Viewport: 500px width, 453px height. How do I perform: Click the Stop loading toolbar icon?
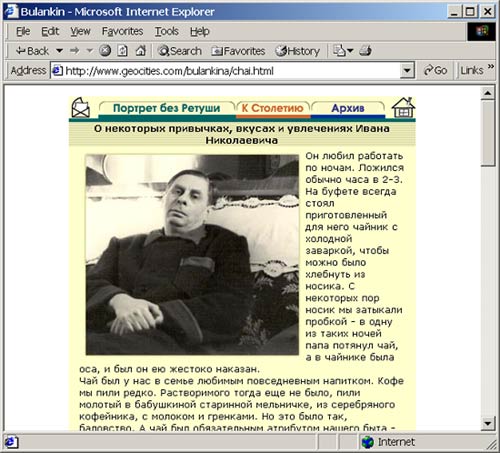coord(105,51)
